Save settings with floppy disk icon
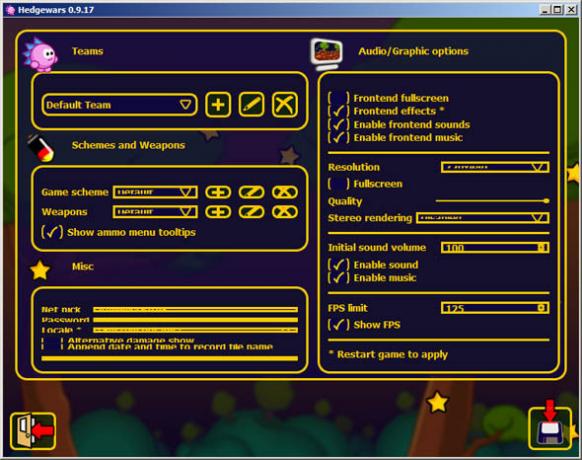582x460 pixels. pyautogui.click(x=550, y=428)
